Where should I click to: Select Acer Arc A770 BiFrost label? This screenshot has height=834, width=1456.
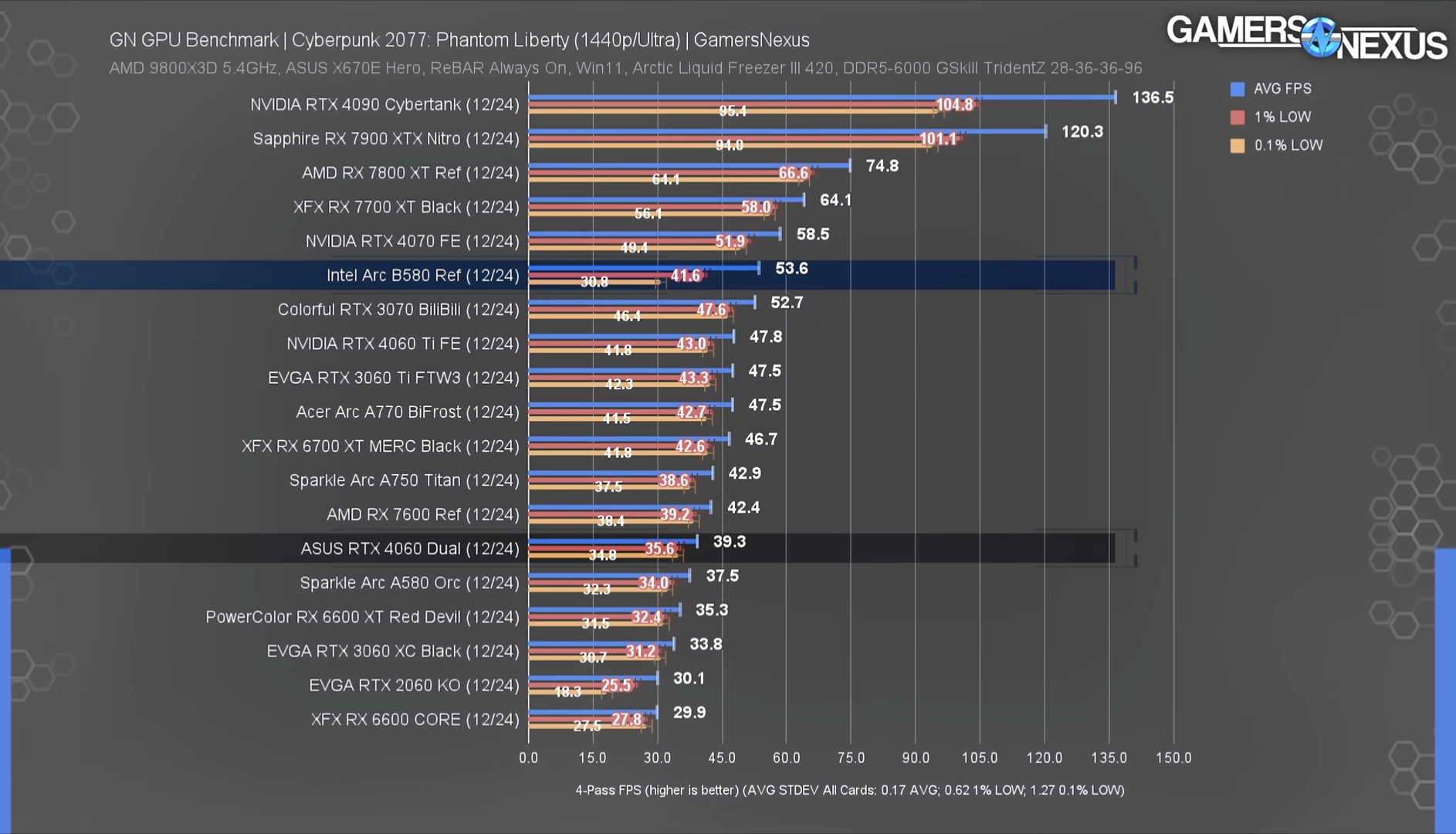tap(408, 412)
